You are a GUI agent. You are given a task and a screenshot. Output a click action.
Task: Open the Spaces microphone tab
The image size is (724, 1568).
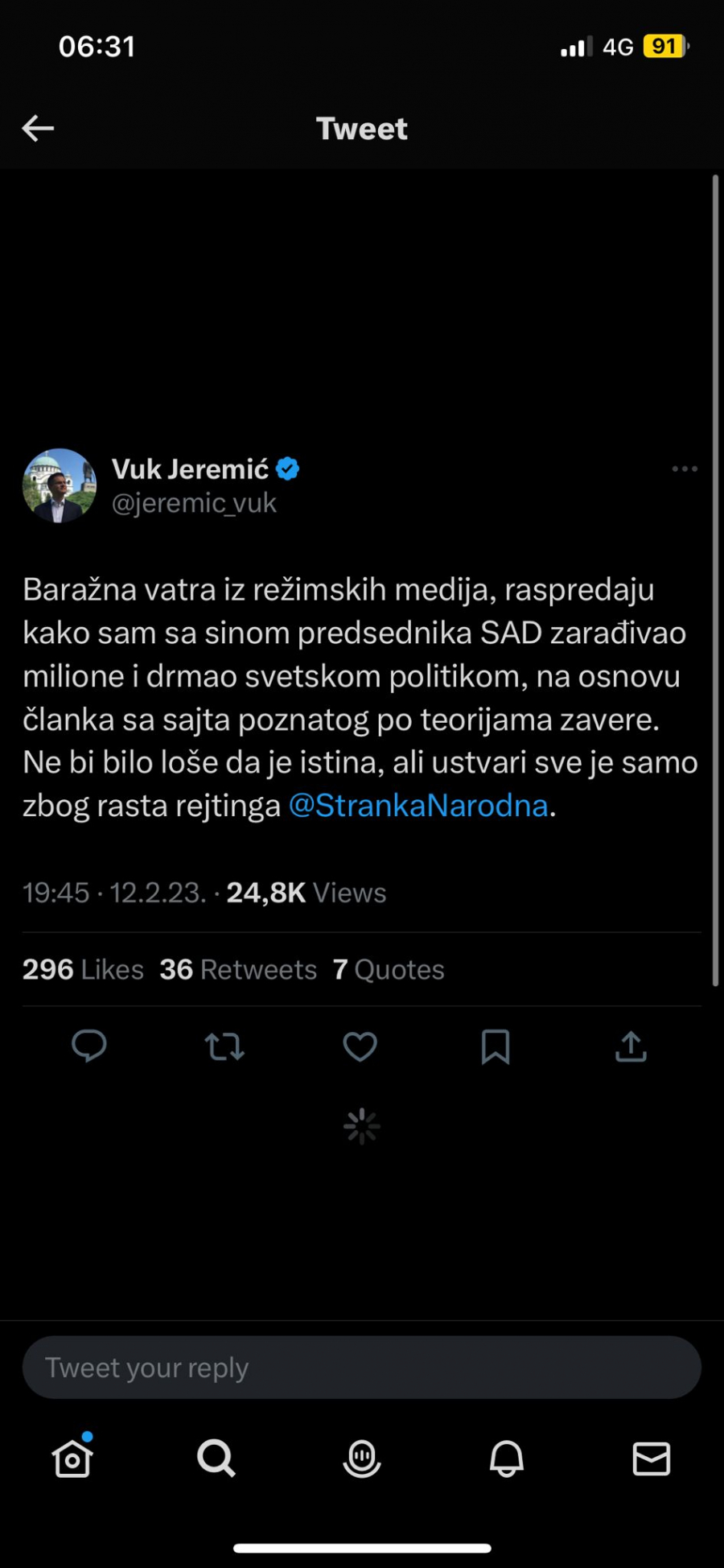[x=362, y=1458]
